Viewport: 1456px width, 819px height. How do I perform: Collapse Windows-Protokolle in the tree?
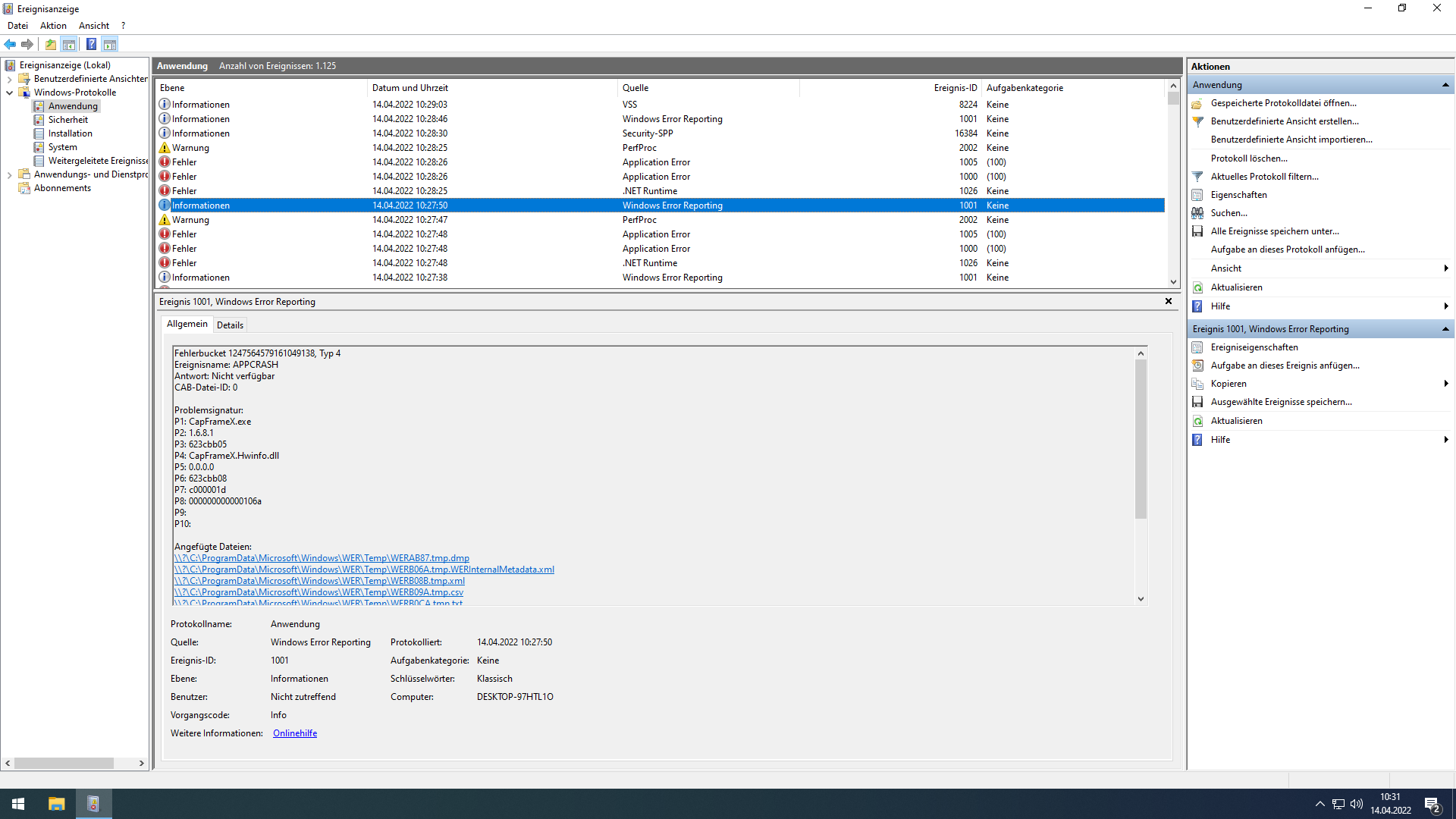coord(9,92)
